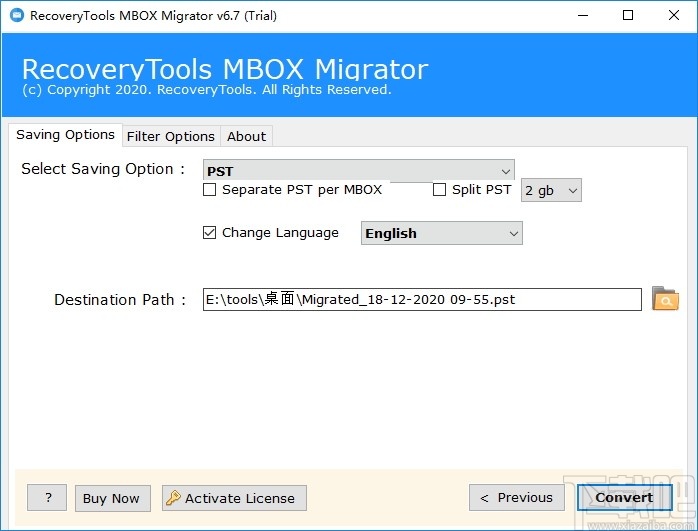This screenshot has width=698, height=531.
Task: Go to the About tab
Action: coord(247,136)
